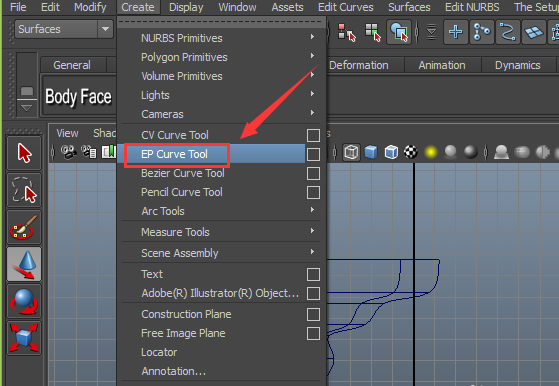The image size is (559, 386).
Task: Open the Edit NURBS menu
Action: click(472, 7)
